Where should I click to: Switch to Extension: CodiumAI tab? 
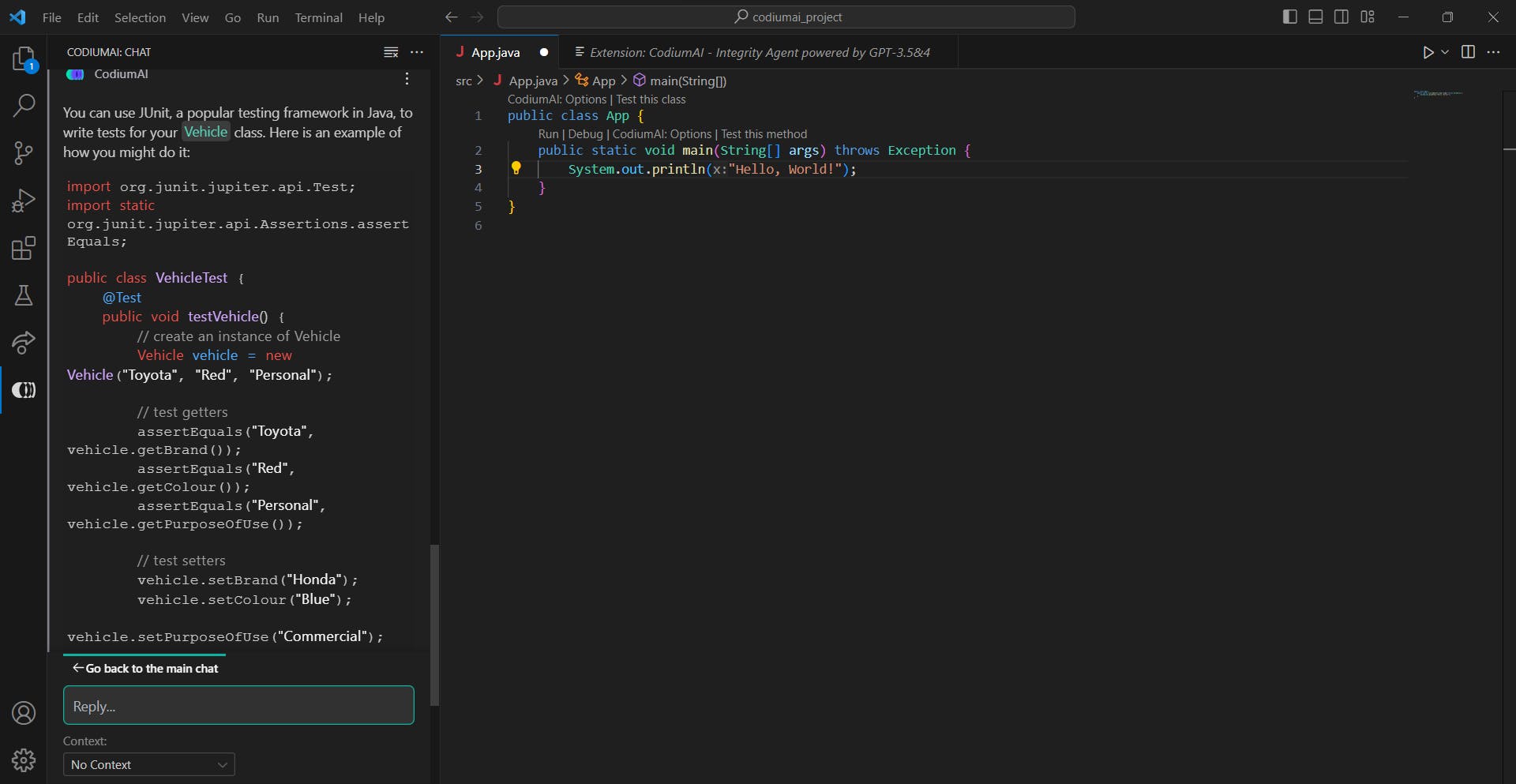[758, 52]
